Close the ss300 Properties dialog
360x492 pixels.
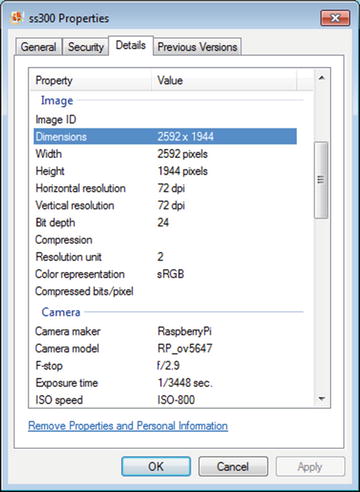(335, 18)
